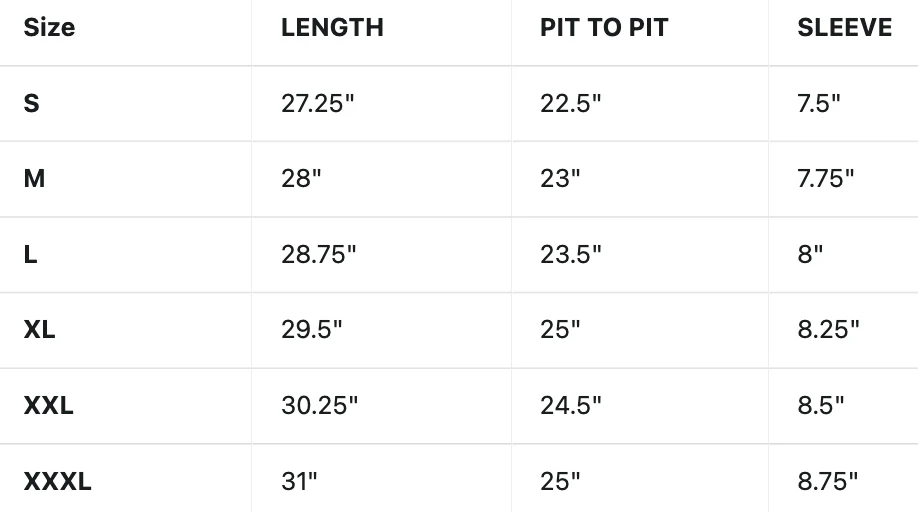Select the XXXL size row label
This screenshot has height=512, width=918.
[x=57, y=482]
